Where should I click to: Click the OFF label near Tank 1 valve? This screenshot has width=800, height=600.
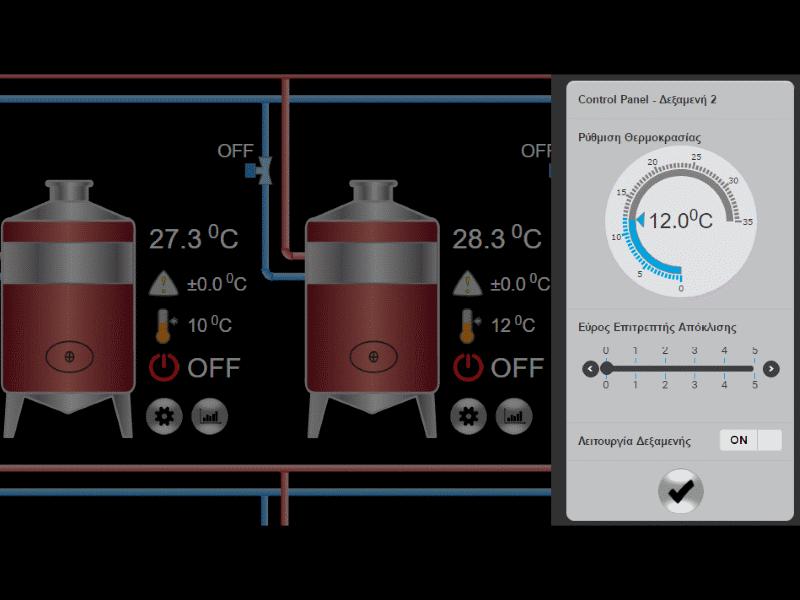pos(235,151)
